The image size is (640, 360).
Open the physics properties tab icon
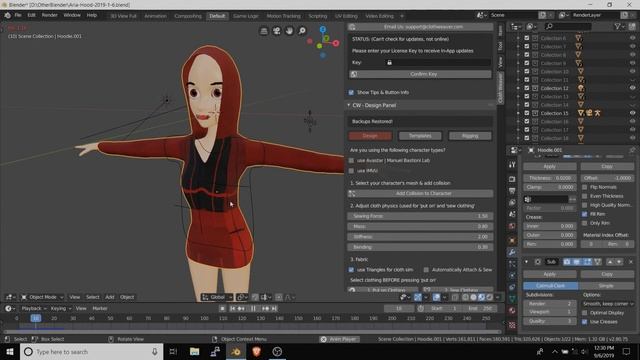tap(512, 276)
